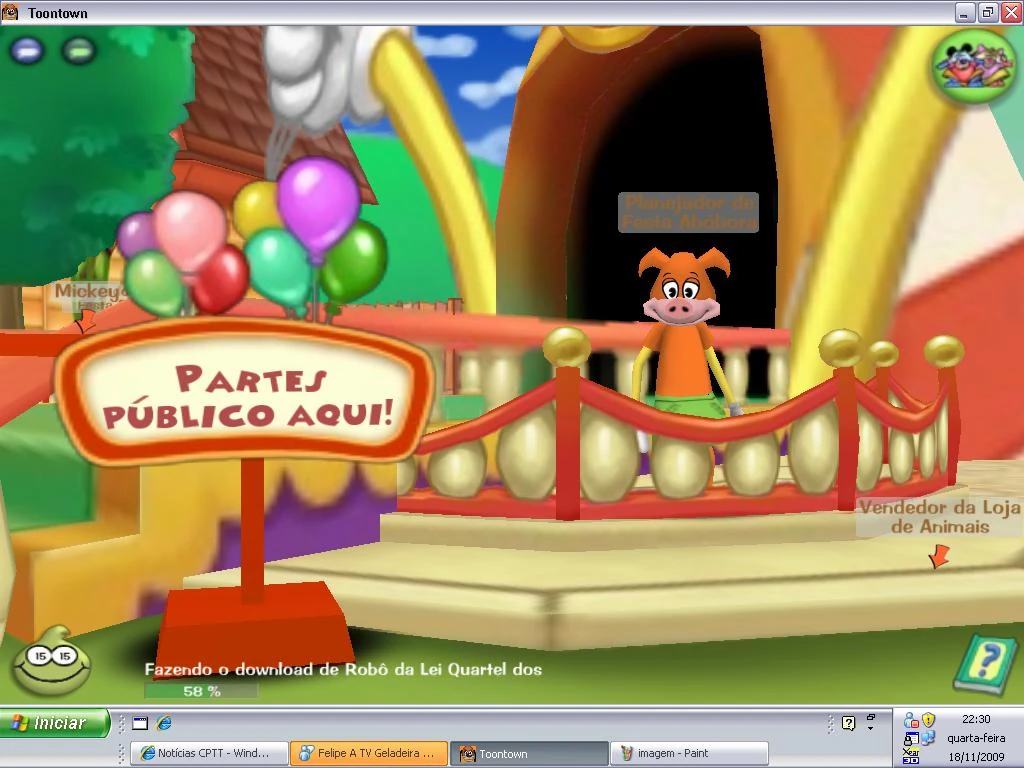The height and width of the screenshot is (768, 1024).
Task: Click 'Vendedor da Loja de Animais' label
Action: (x=939, y=517)
